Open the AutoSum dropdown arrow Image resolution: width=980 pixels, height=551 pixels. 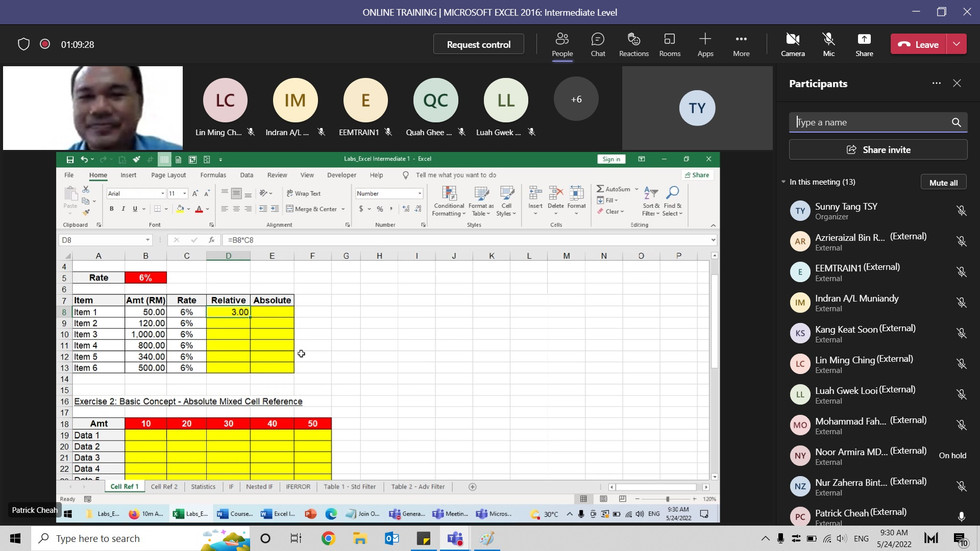click(x=636, y=189)
